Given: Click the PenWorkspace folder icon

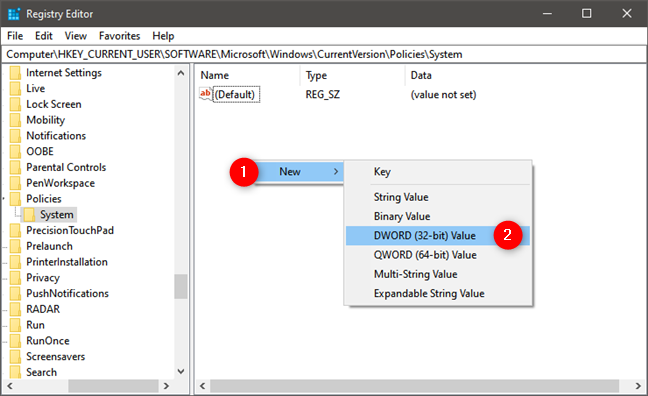Looking at the screenshot, I should coord(15,183).
